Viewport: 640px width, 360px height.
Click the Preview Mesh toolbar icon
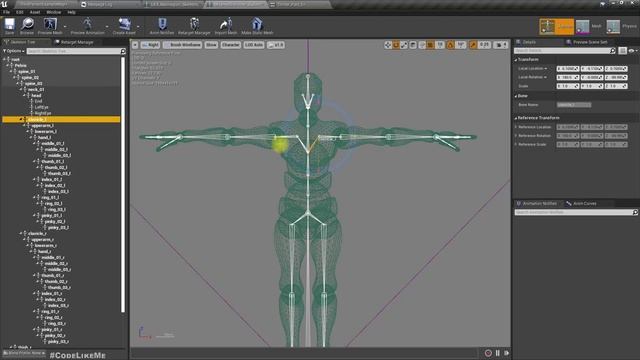click(x=50, y=24)
